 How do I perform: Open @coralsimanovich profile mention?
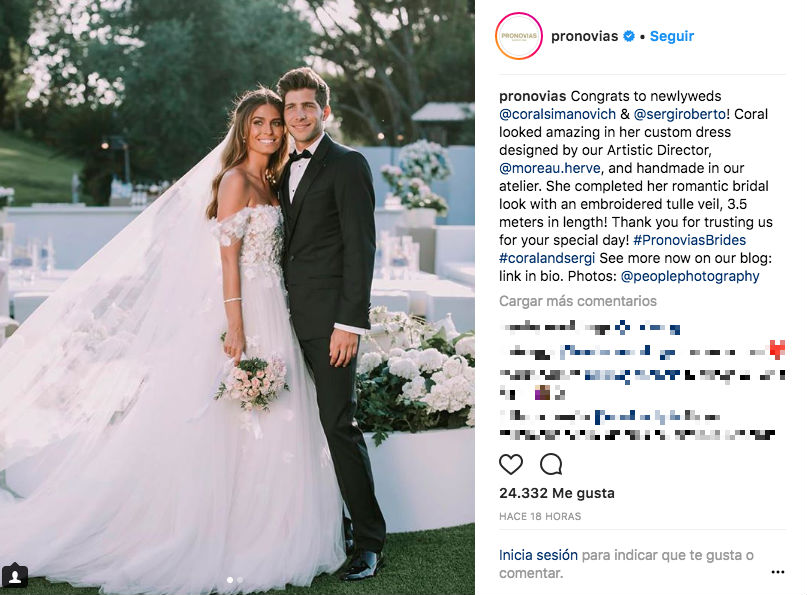557,114
